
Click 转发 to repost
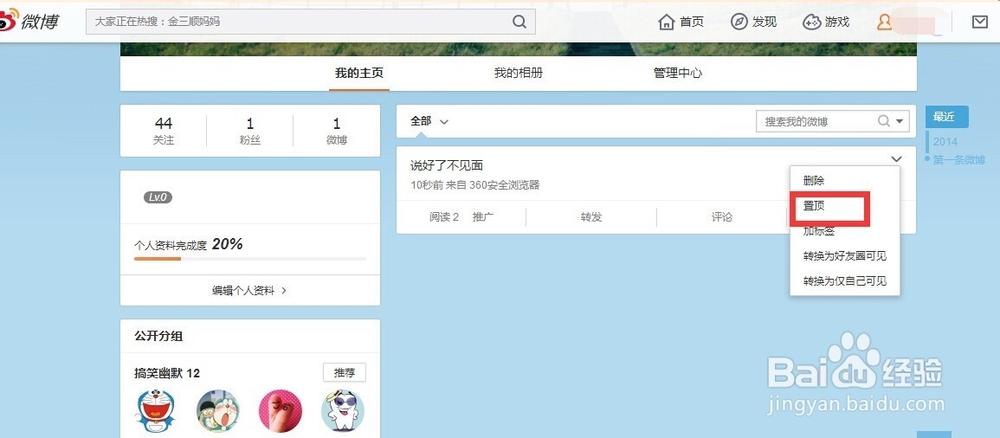591,217
